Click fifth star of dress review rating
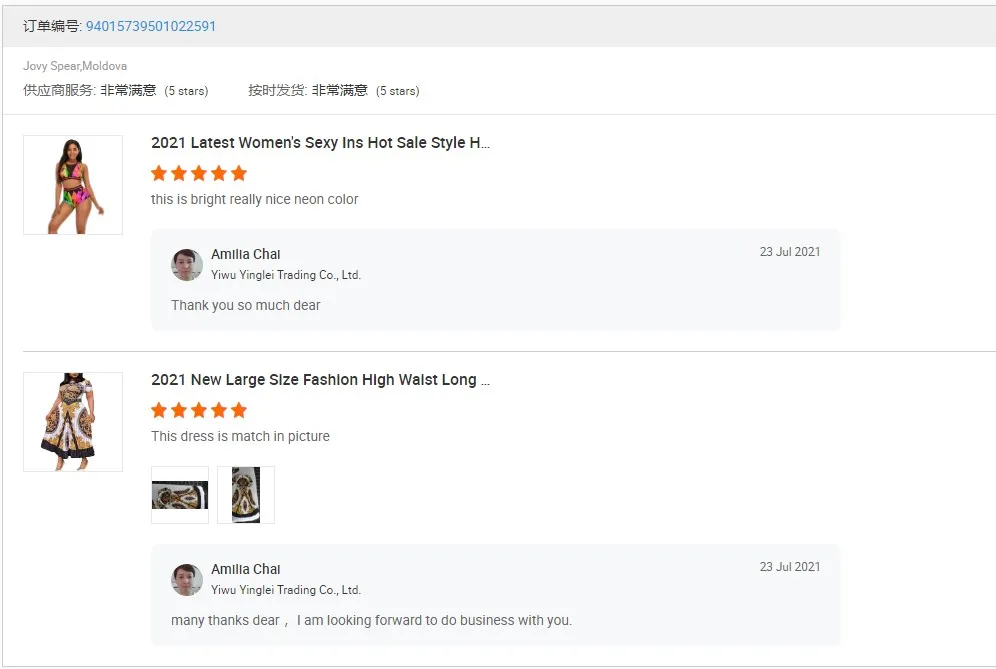The height and width of the screenshot is (669, 996). pyautogui.click(x=239, y=410)
